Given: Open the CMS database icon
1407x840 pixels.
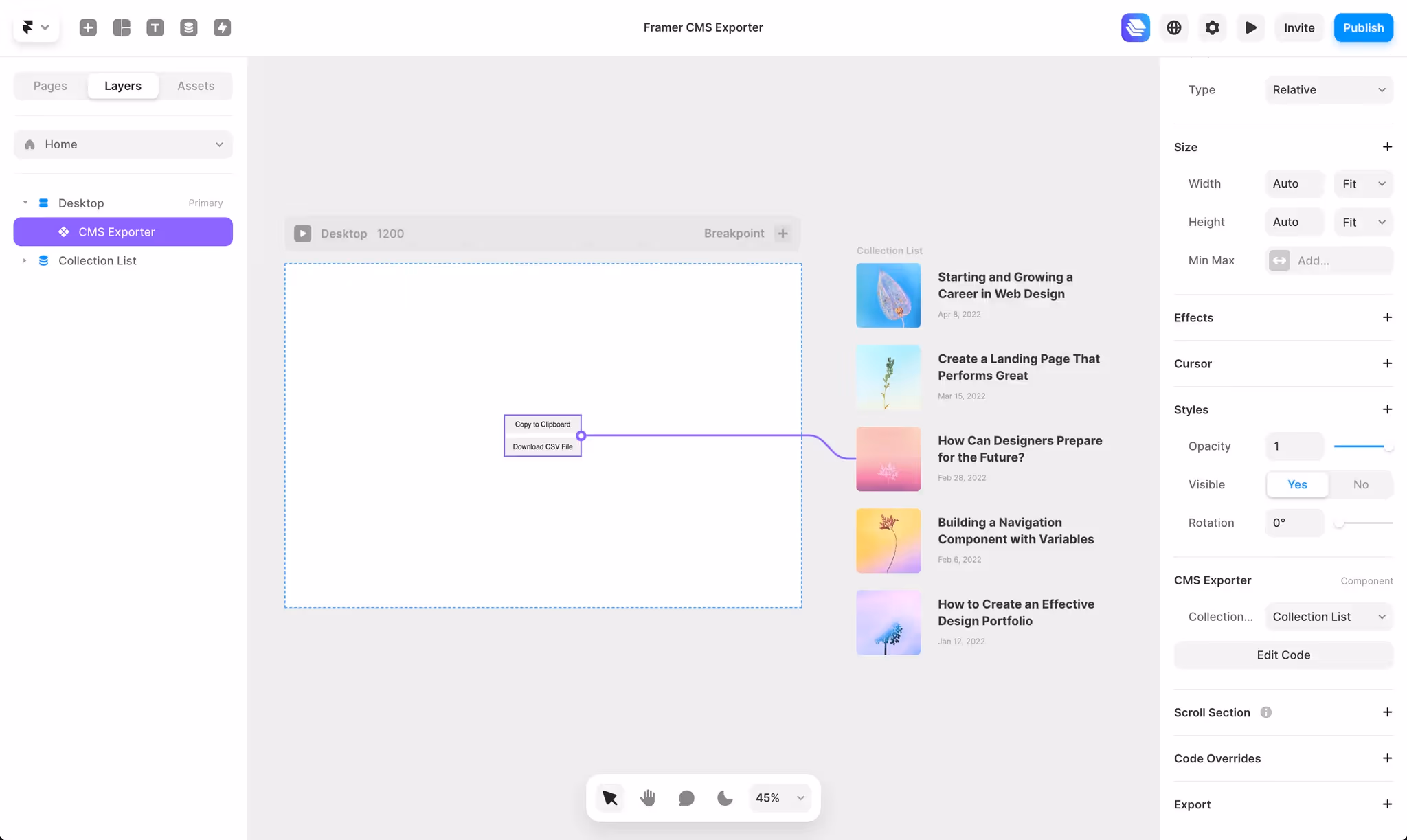Looking at the screenshot, I should (x=189, y=27).
